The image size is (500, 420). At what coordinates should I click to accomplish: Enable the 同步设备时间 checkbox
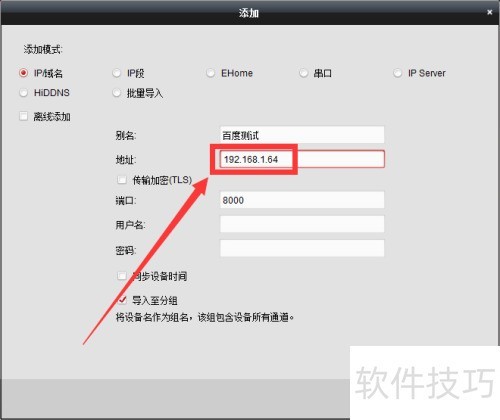pos(122,276)
